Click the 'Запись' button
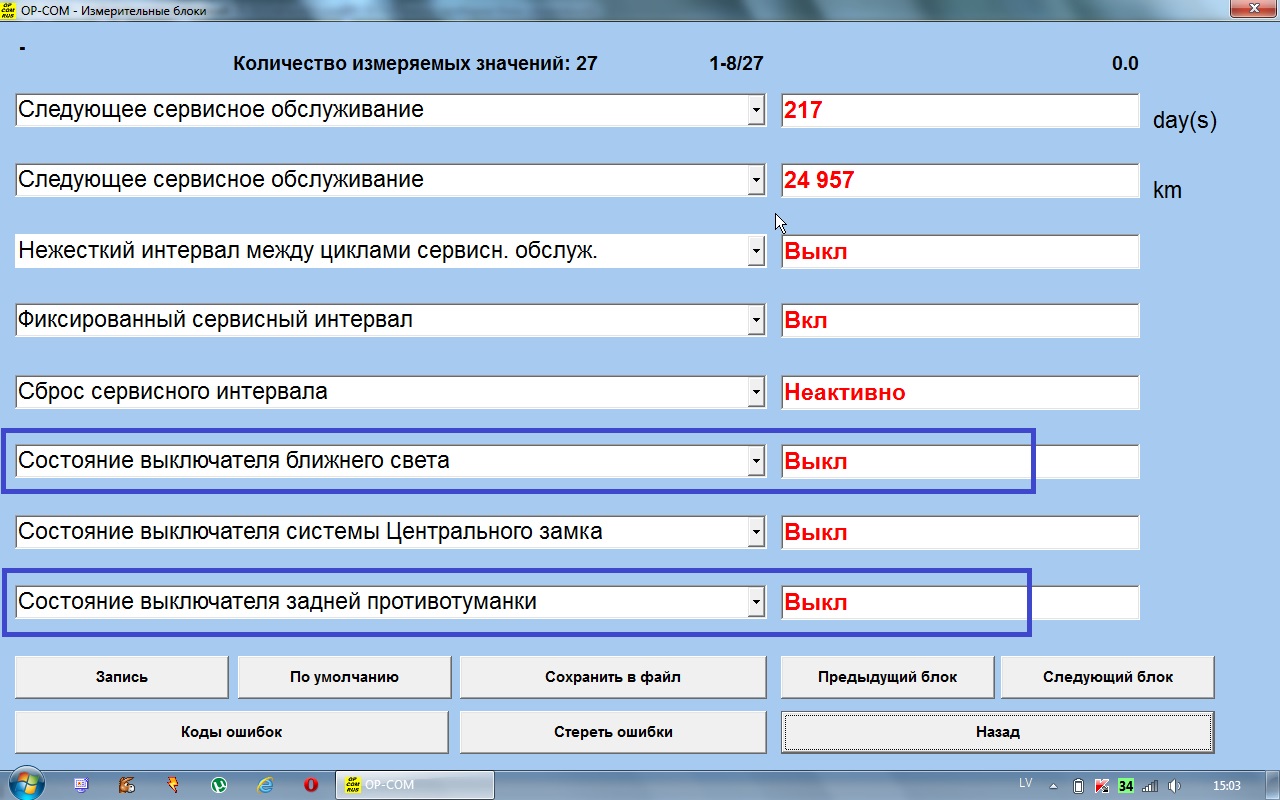The height and width of the screenshot is (800, 1280). (x=121, y=677)
